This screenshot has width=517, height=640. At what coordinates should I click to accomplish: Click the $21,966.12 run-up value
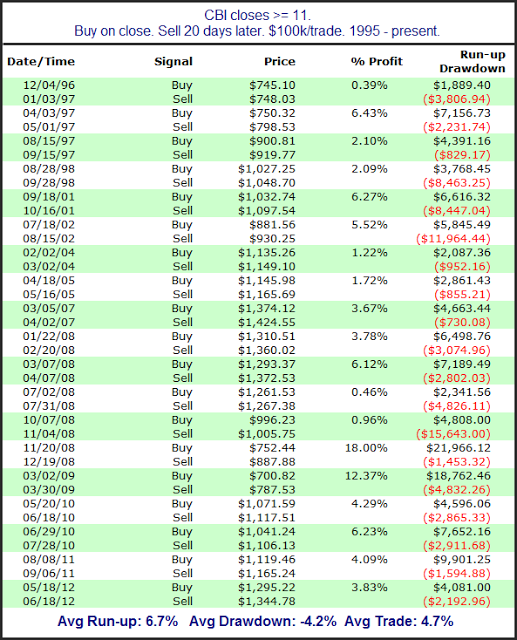pos(458,448)
